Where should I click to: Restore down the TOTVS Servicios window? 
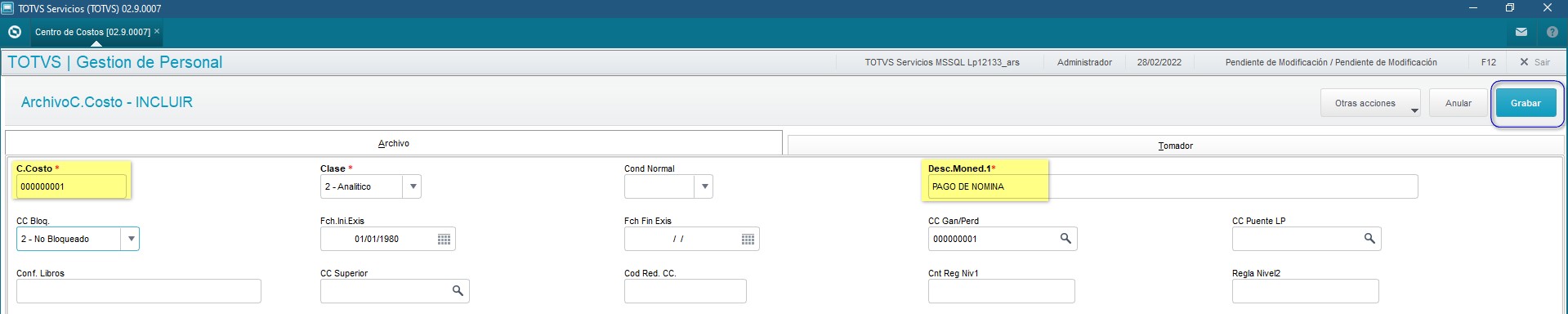[x=1510, y=8]
